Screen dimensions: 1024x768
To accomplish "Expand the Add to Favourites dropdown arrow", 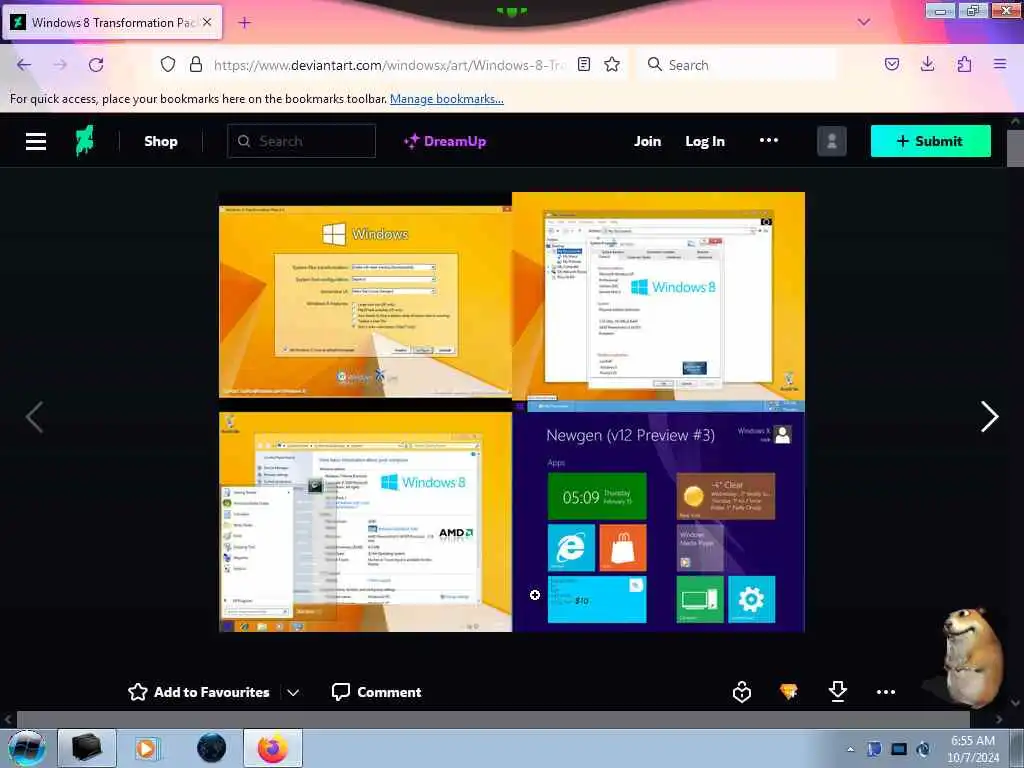I will pos(293,693).
